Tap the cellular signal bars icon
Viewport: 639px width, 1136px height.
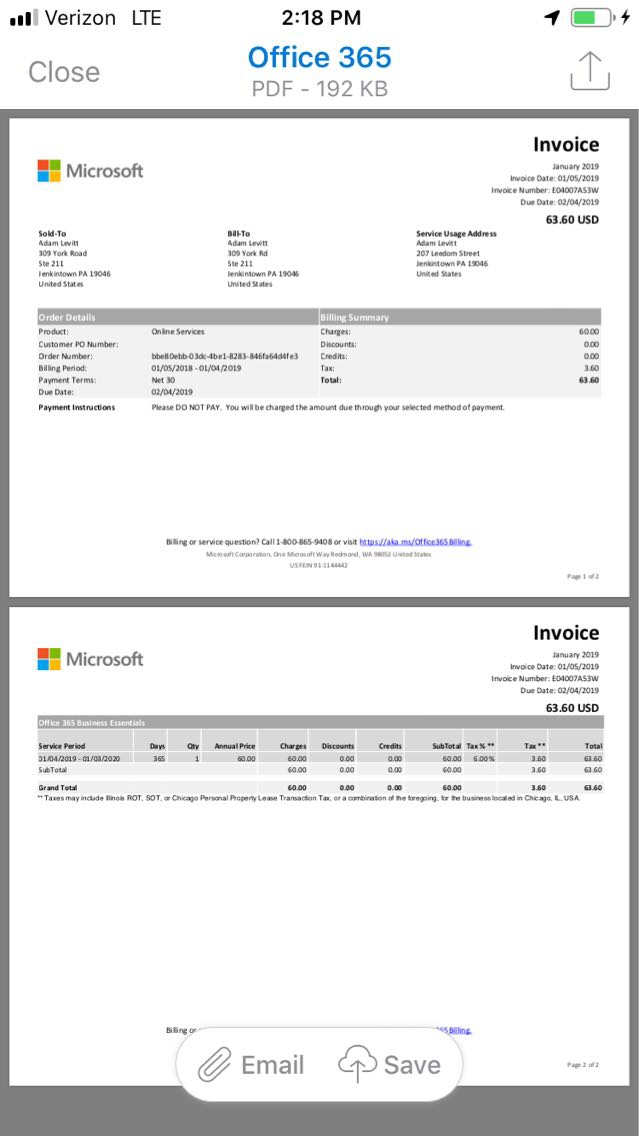(23, 18)
